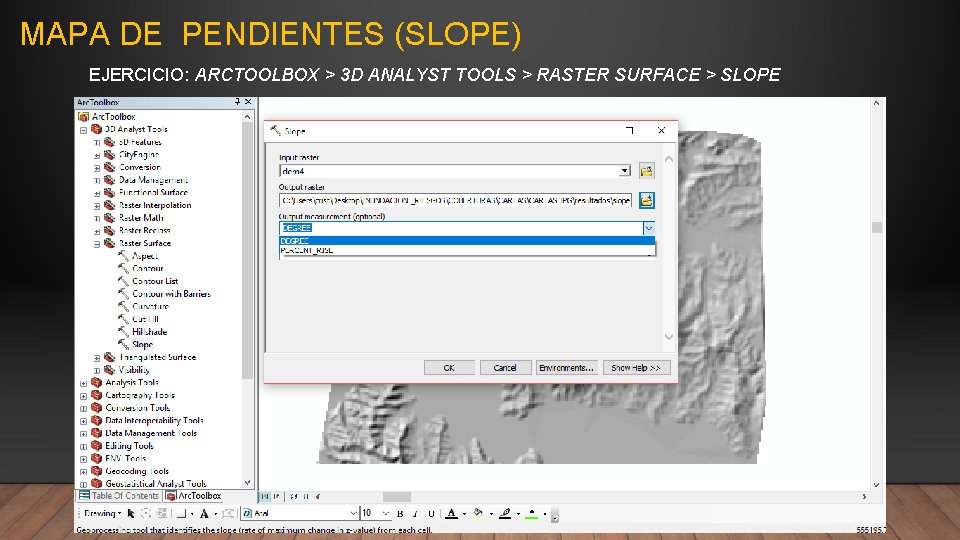The image size is (960, 540).
Task: Toggle bold text formatting
Action: (400, 514)
